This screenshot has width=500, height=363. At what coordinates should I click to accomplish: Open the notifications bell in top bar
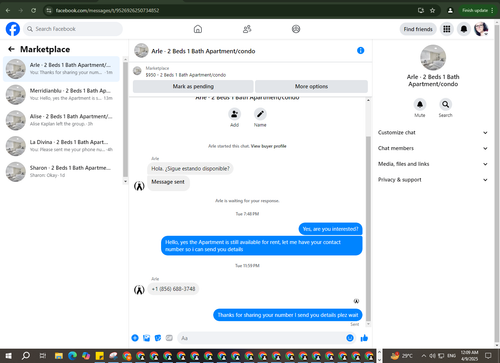(464, 29)
